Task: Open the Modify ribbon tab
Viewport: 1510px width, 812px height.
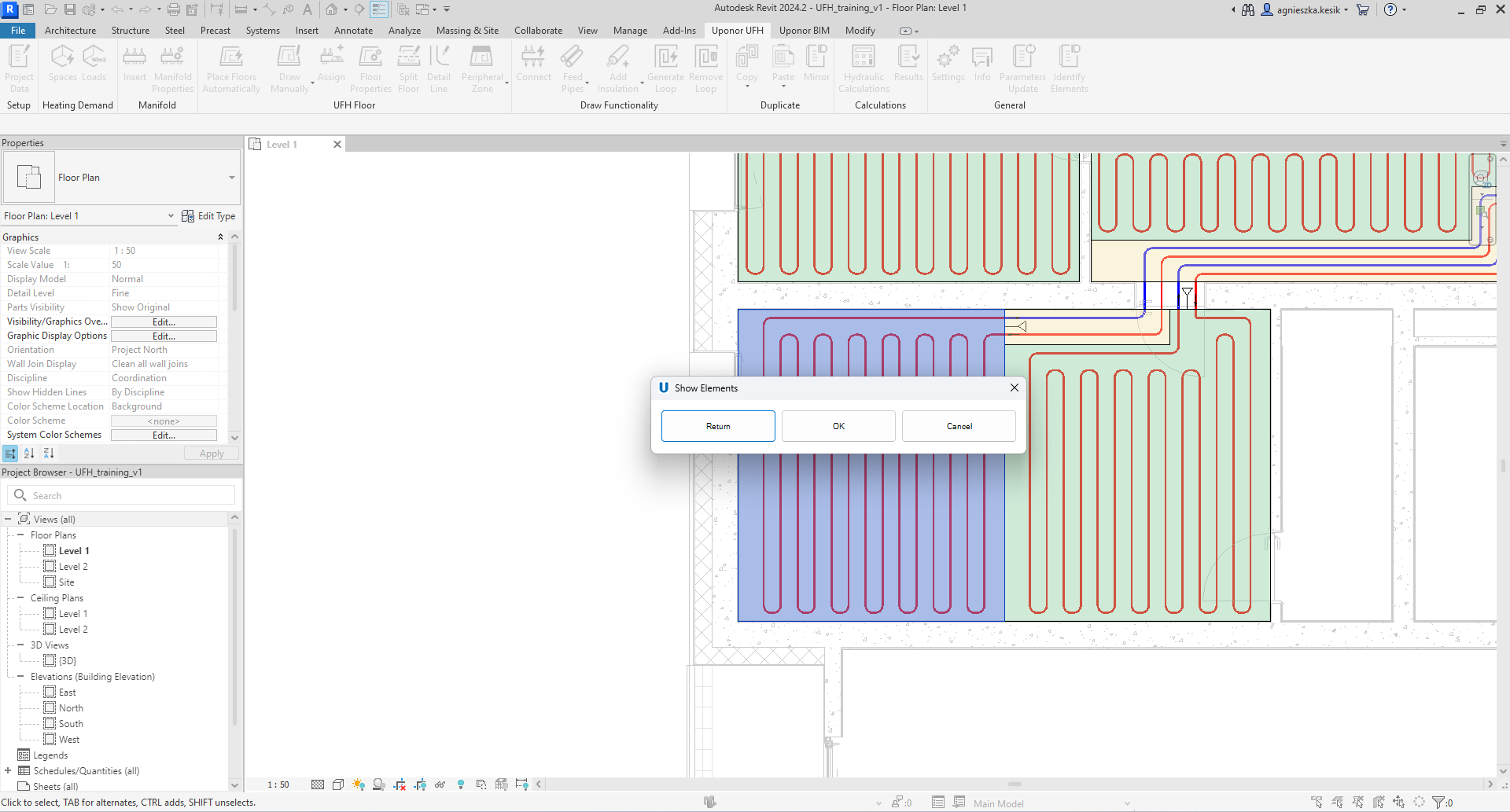Action: pos(860,31)
